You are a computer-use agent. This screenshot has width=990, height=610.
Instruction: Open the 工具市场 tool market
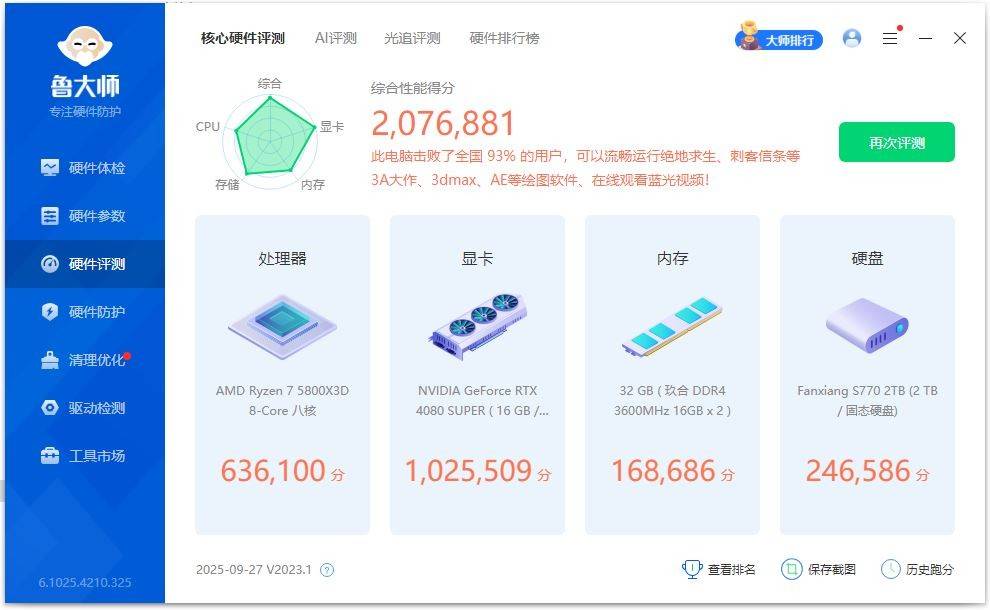(x=85, y=456)
